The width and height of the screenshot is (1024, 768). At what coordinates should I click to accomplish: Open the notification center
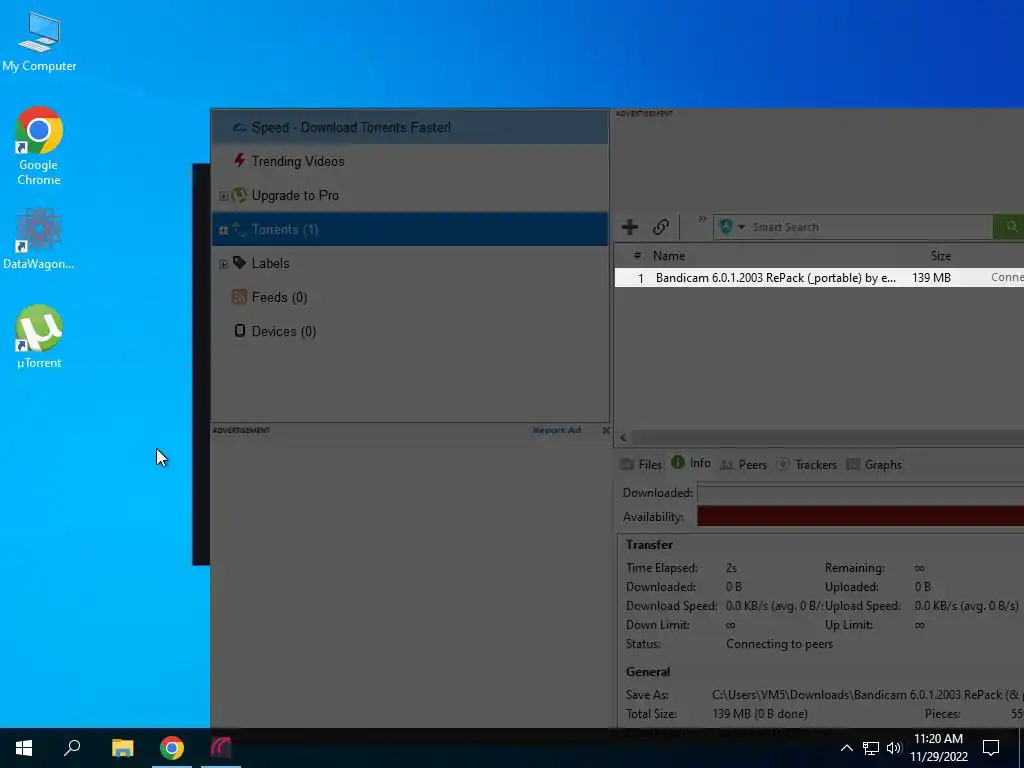(991, 748)
